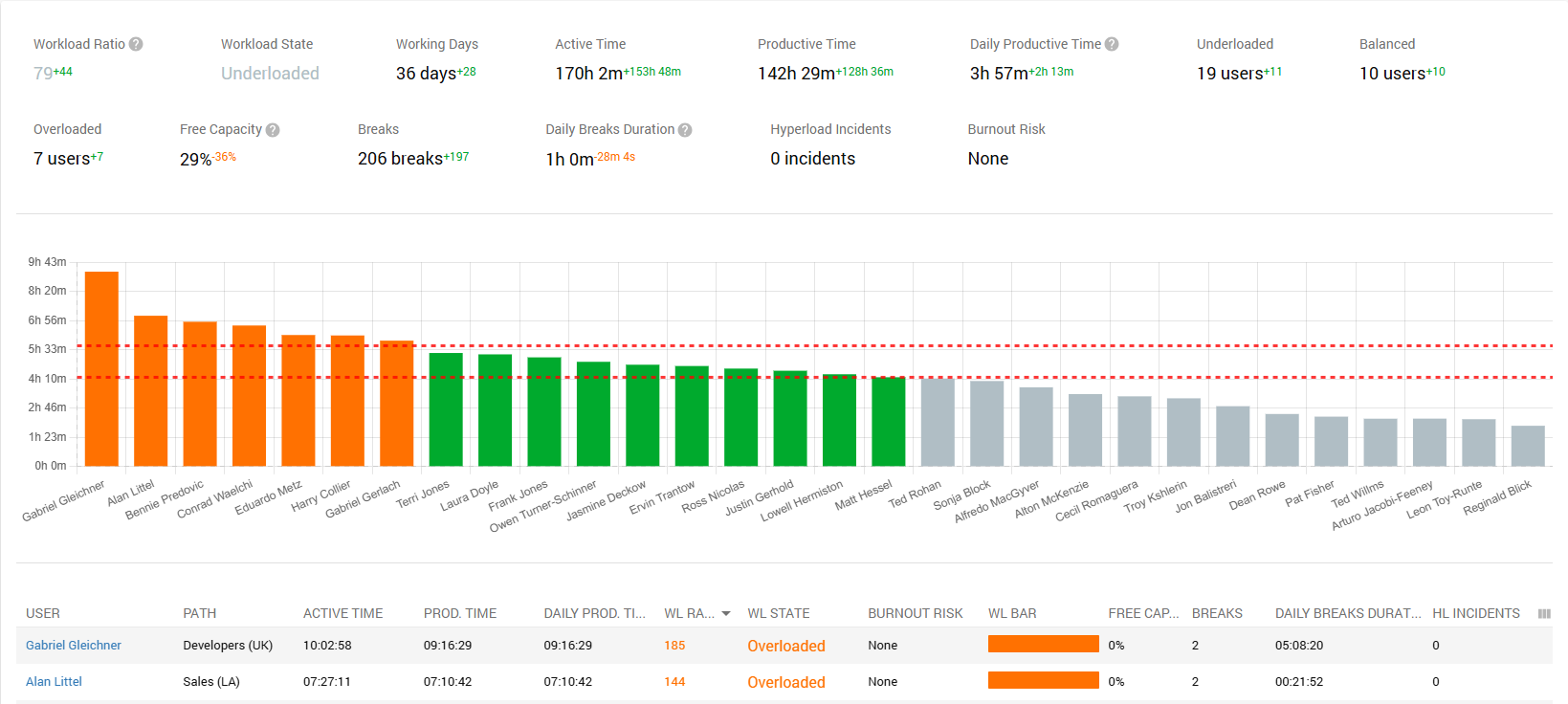1568x704 pixels.
Task: Sort by the BURNOUT RISK column header
Action: click(915, 613)
